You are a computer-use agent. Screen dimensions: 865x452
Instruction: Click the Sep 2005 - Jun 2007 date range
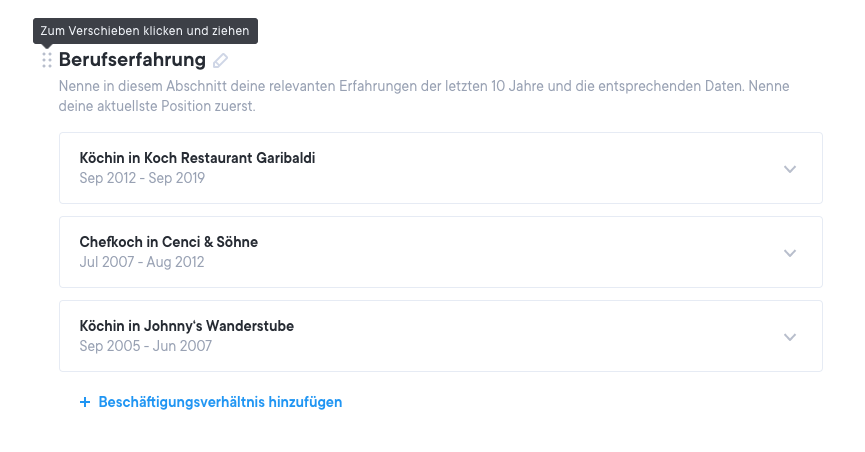click(x=145, y=346)
